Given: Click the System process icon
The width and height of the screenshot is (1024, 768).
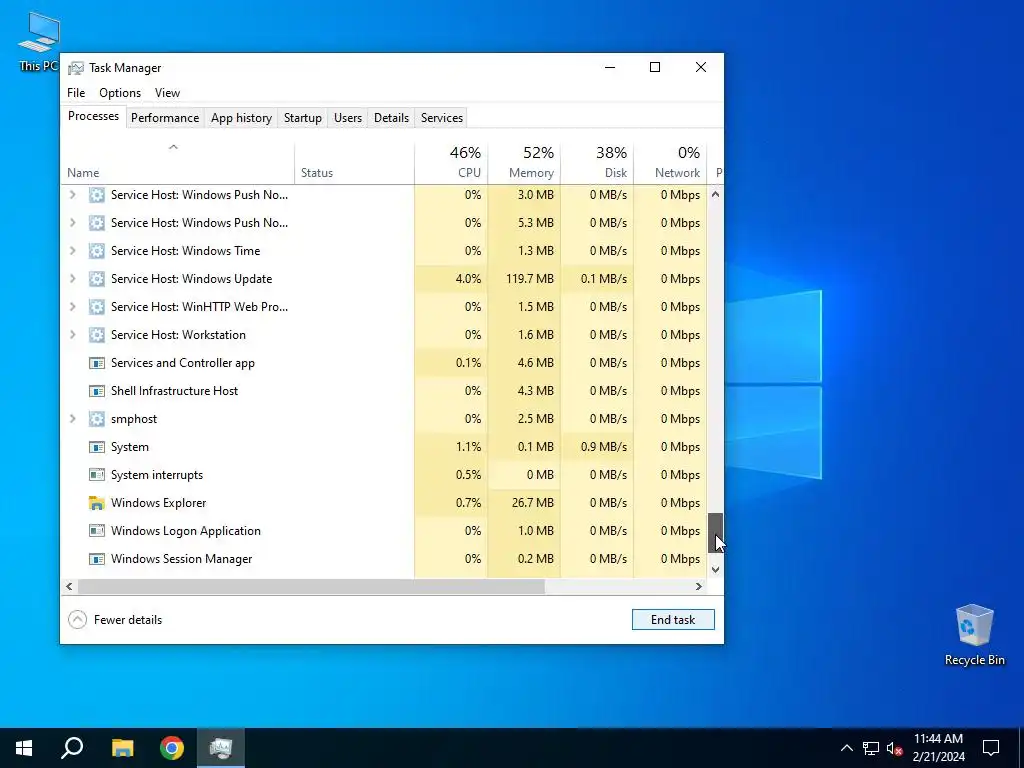Looking at the screenshot, I should pos(97,447).
